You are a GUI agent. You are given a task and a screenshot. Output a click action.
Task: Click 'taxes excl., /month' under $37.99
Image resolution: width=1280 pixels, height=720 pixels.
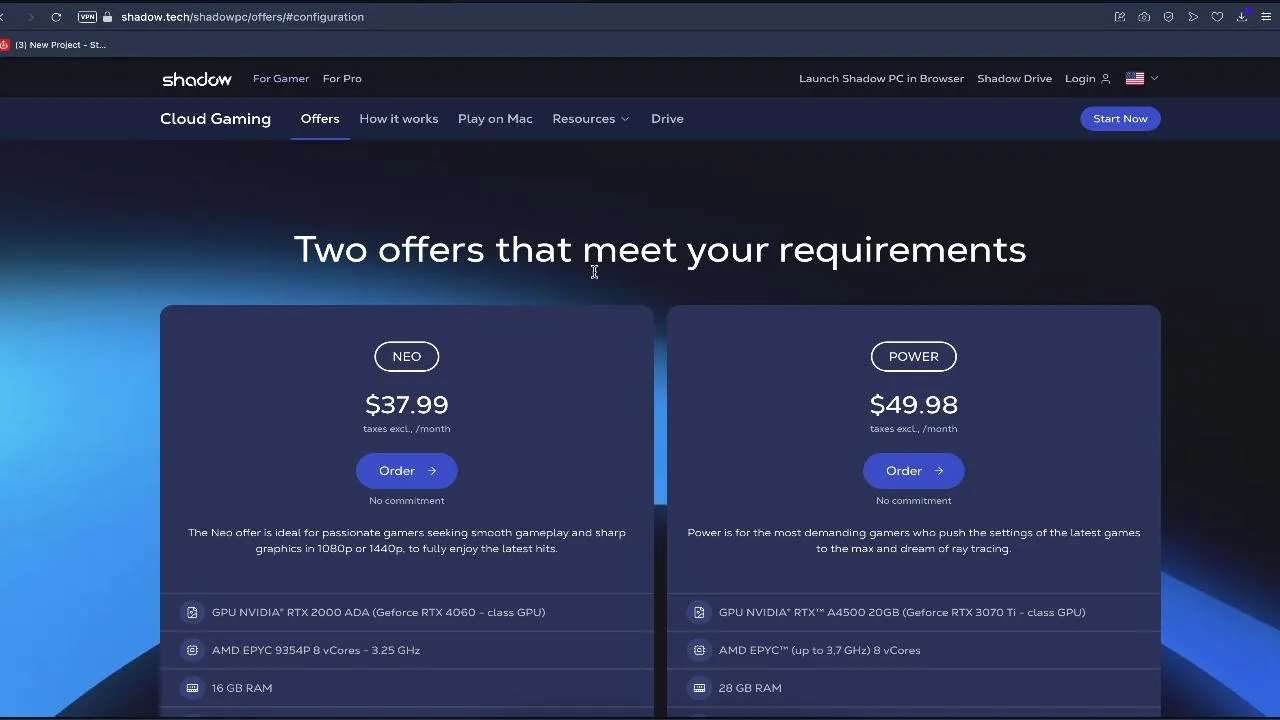click(406, 429)
